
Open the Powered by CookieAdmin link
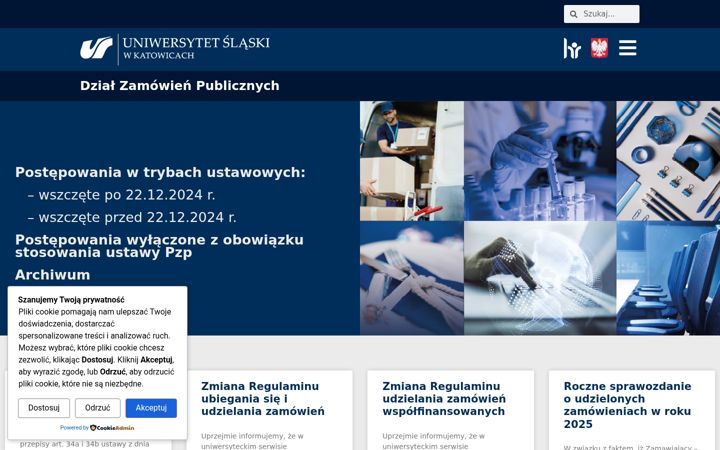[97, 428]
